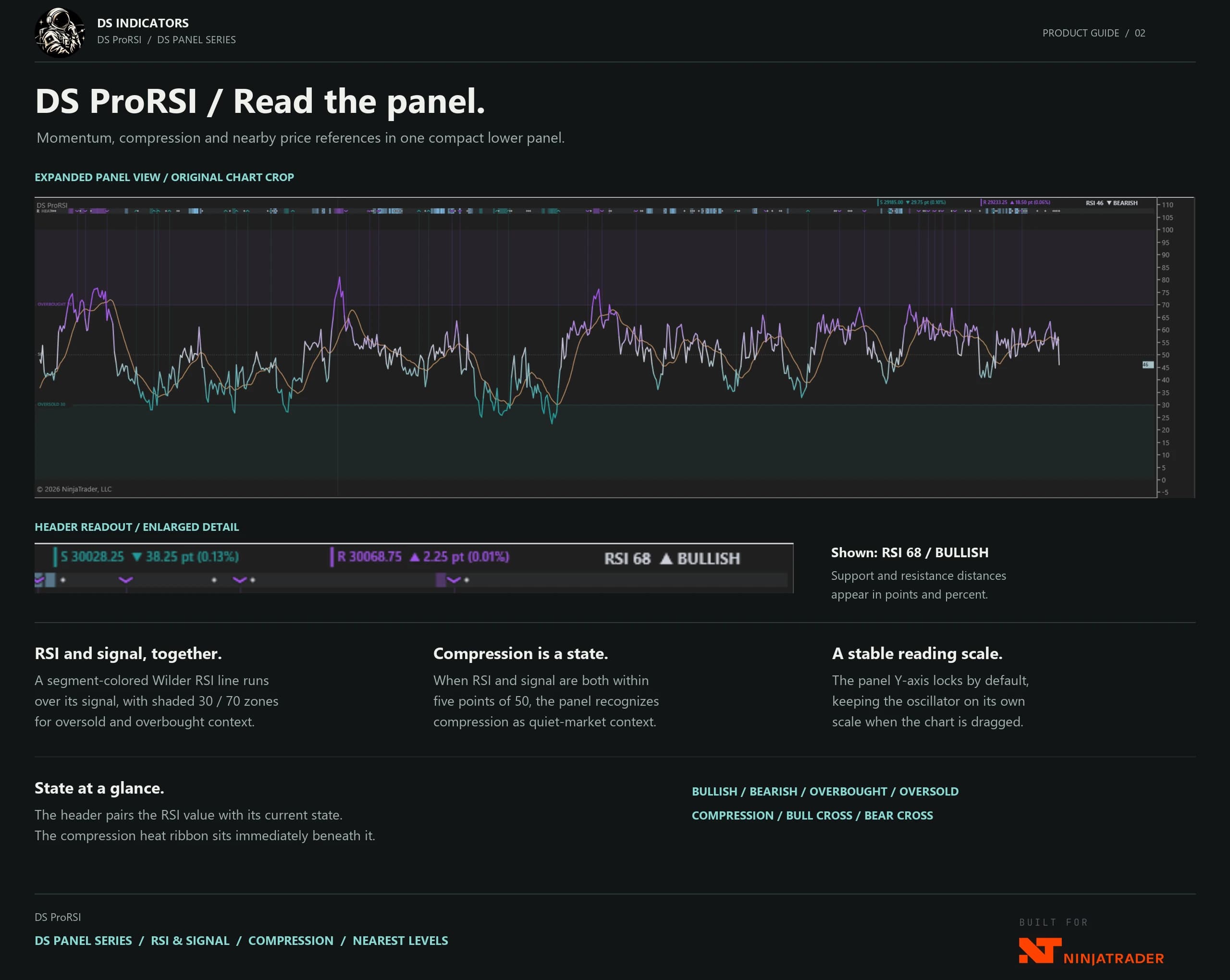Click the up triangle next to 2.25 pt
The image size is (1230, 980).
415,557
